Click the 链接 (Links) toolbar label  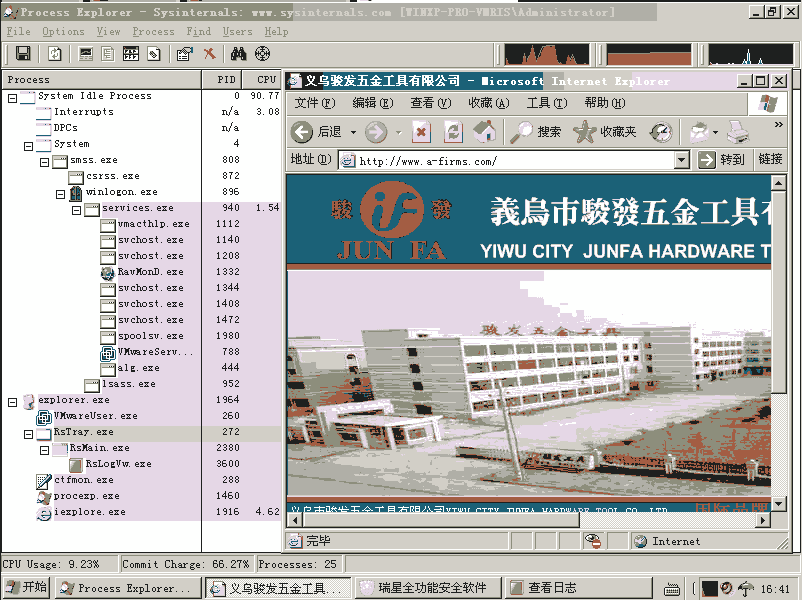coord(770,159)
